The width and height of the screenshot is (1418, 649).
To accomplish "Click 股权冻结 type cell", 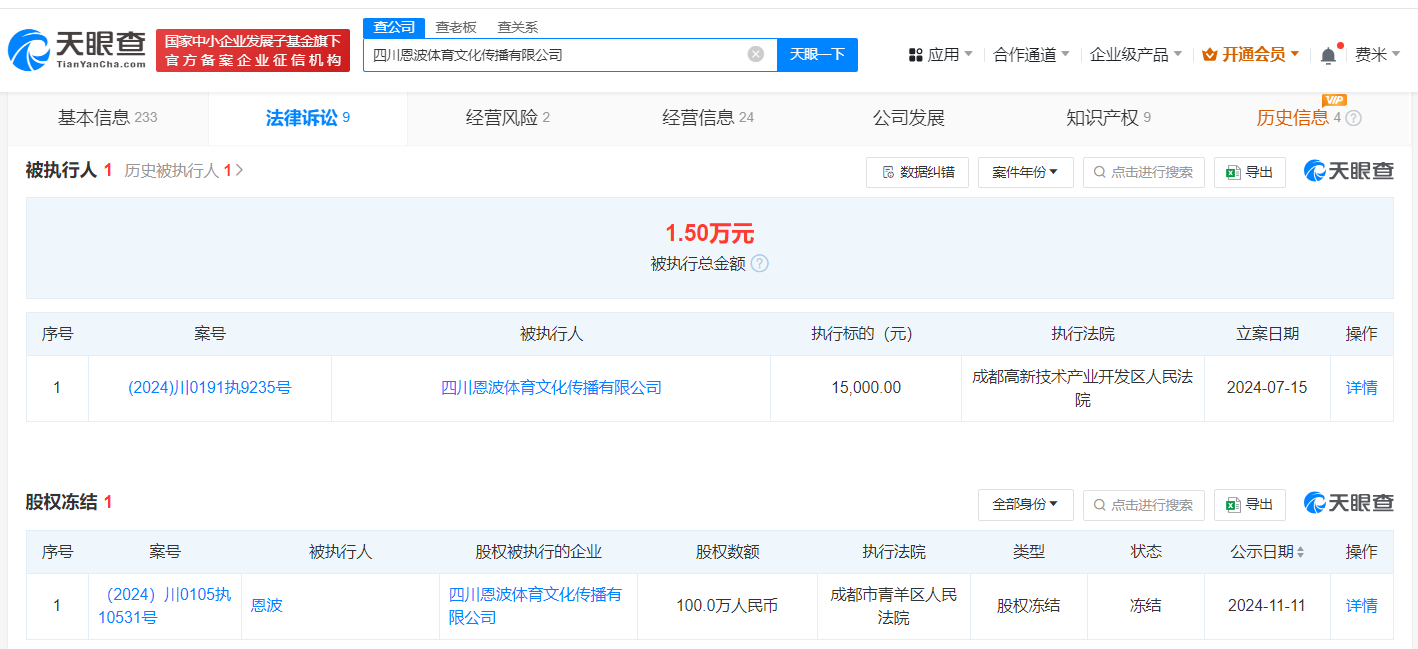I will pos(1028,606).
